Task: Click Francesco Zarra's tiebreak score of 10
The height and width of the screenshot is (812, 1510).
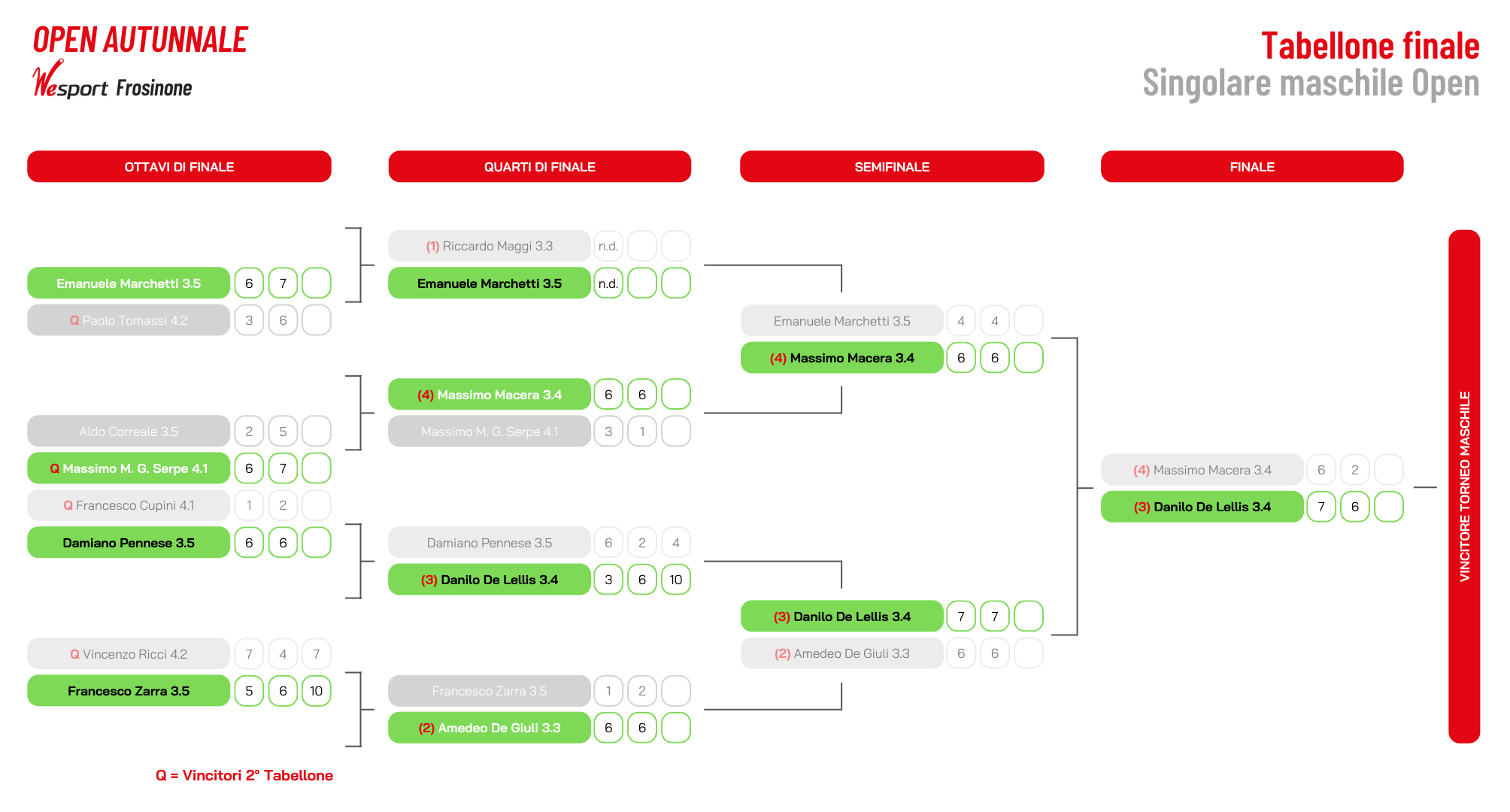Action: pos(317,691)
